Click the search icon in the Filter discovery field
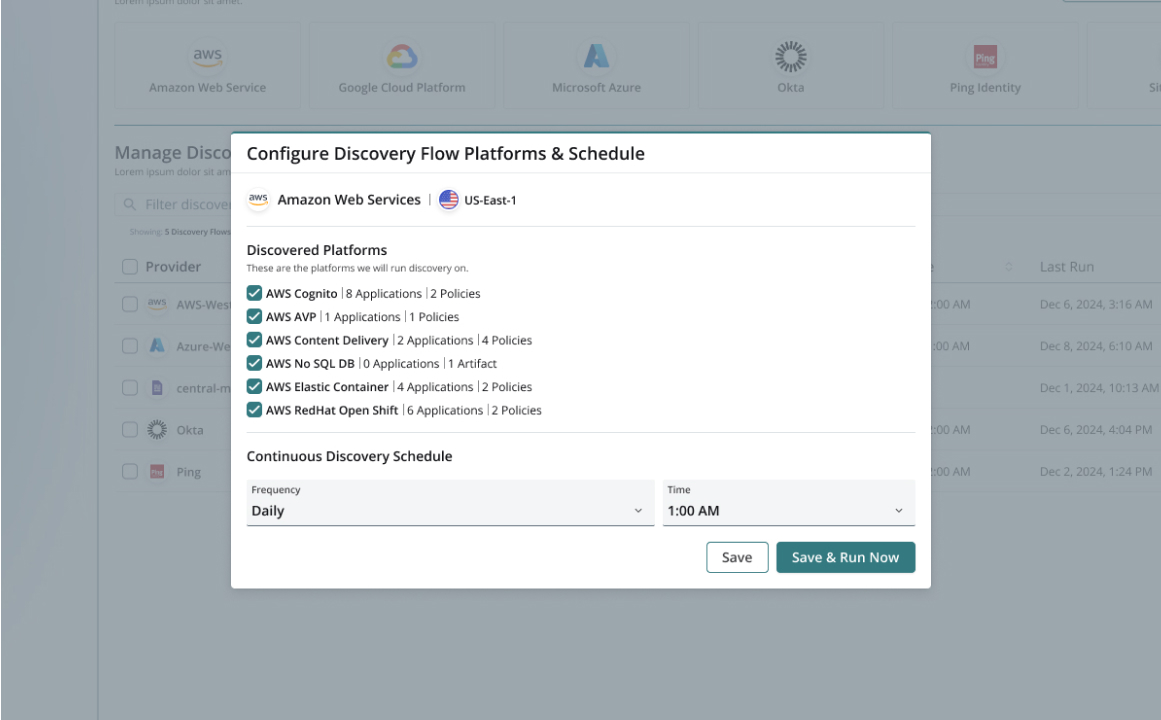The width and height of the screenshot is (1161, 720). pos(130,204)
